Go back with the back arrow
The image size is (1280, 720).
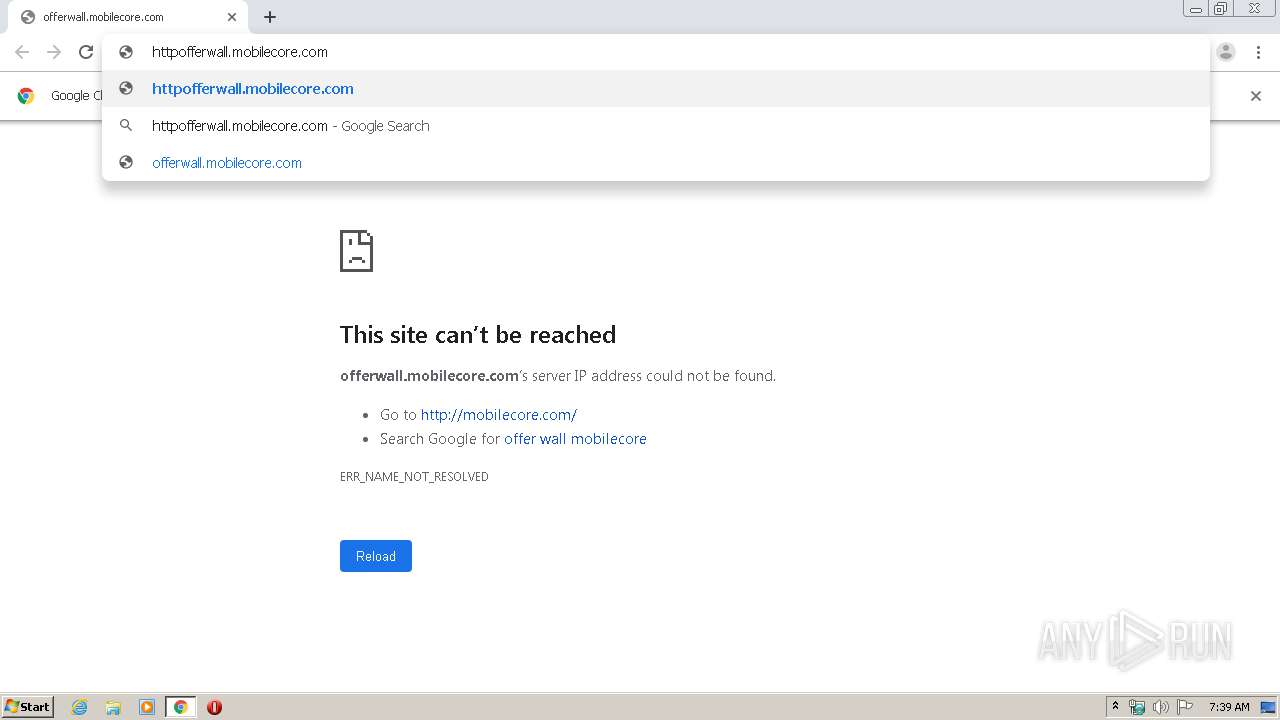coord(22,52)
